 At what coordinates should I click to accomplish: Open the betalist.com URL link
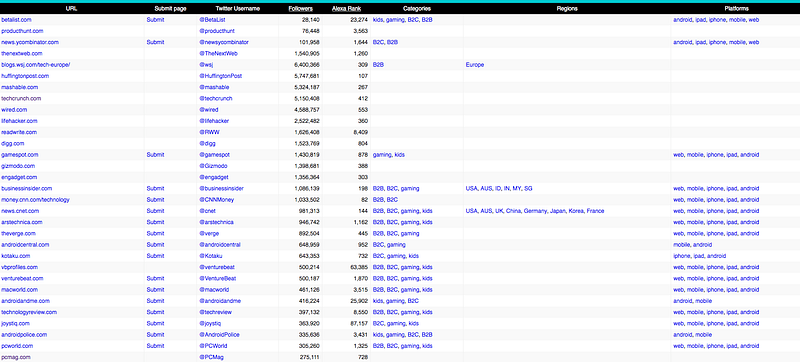[x=16, y=20]
